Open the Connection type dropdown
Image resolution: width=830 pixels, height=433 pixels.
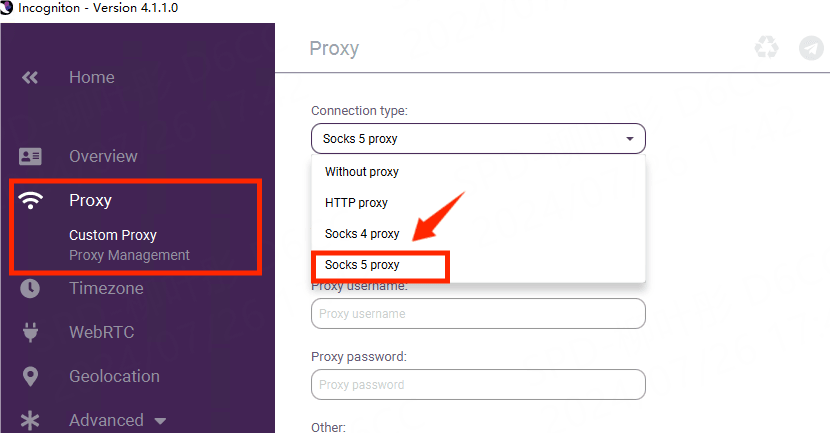point(478,139)
